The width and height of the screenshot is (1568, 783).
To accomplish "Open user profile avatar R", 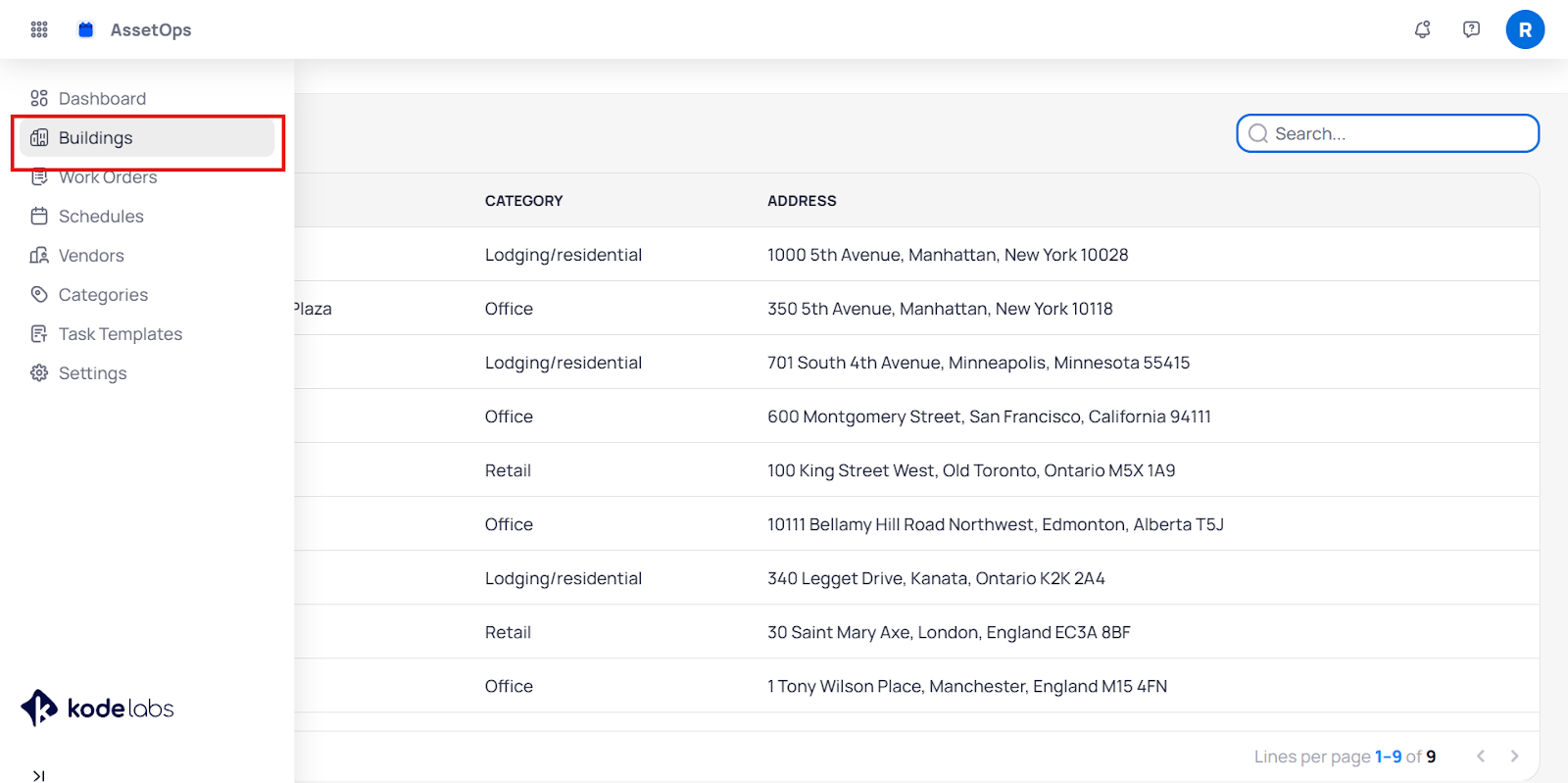I will 1524,29.
